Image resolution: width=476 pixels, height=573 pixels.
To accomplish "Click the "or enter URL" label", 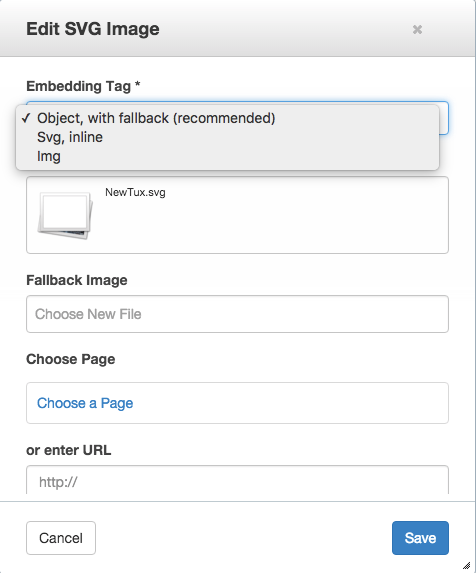I will 68,450.
